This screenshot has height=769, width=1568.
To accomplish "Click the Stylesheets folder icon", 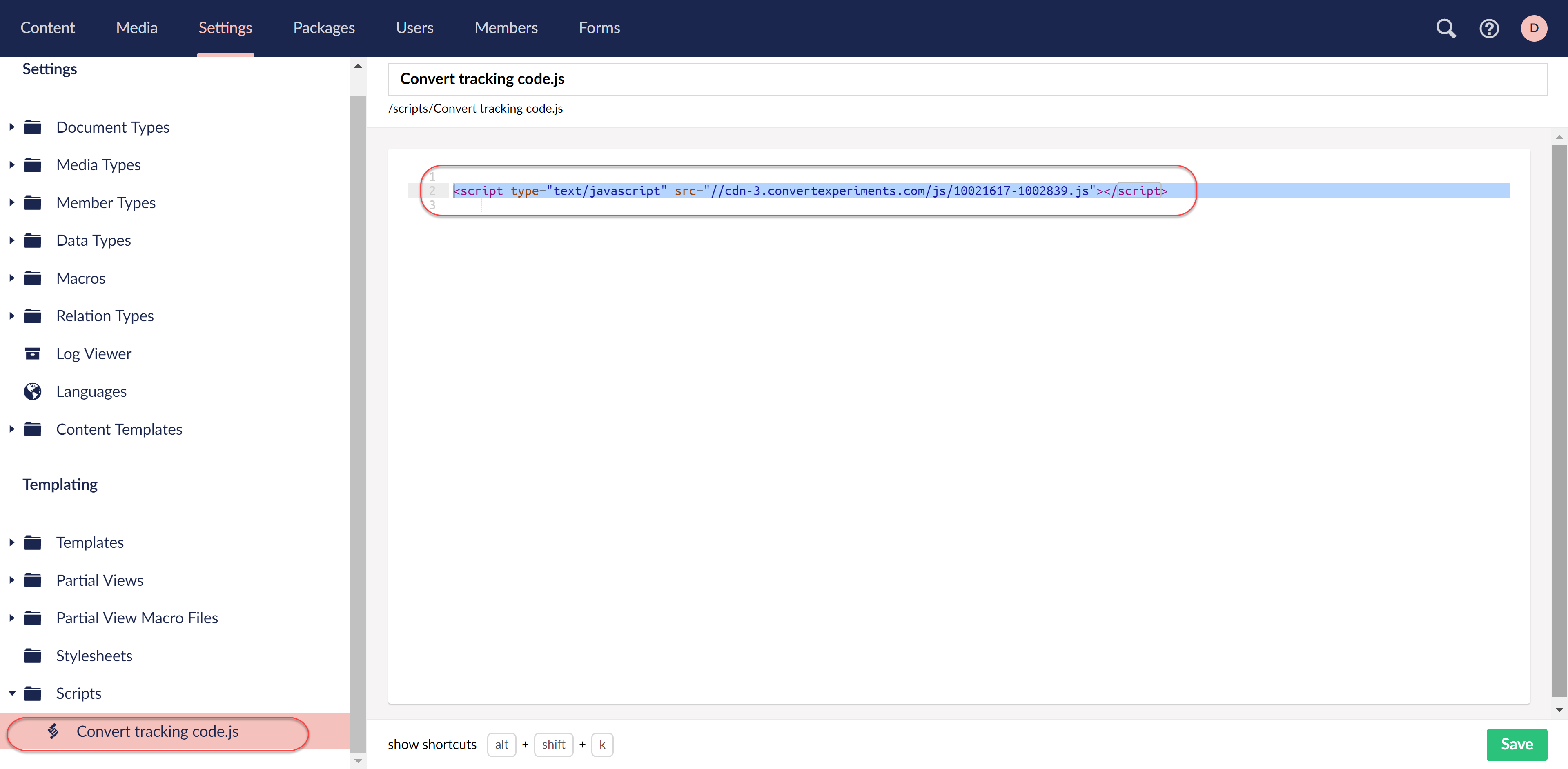I will [32, 655].
